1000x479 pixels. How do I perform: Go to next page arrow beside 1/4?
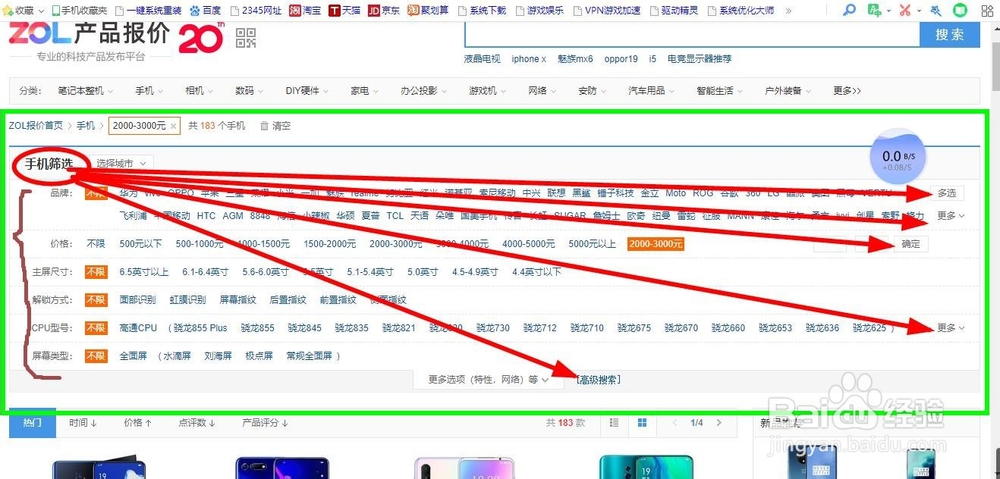pyautogui.click(x=719, y=423)
